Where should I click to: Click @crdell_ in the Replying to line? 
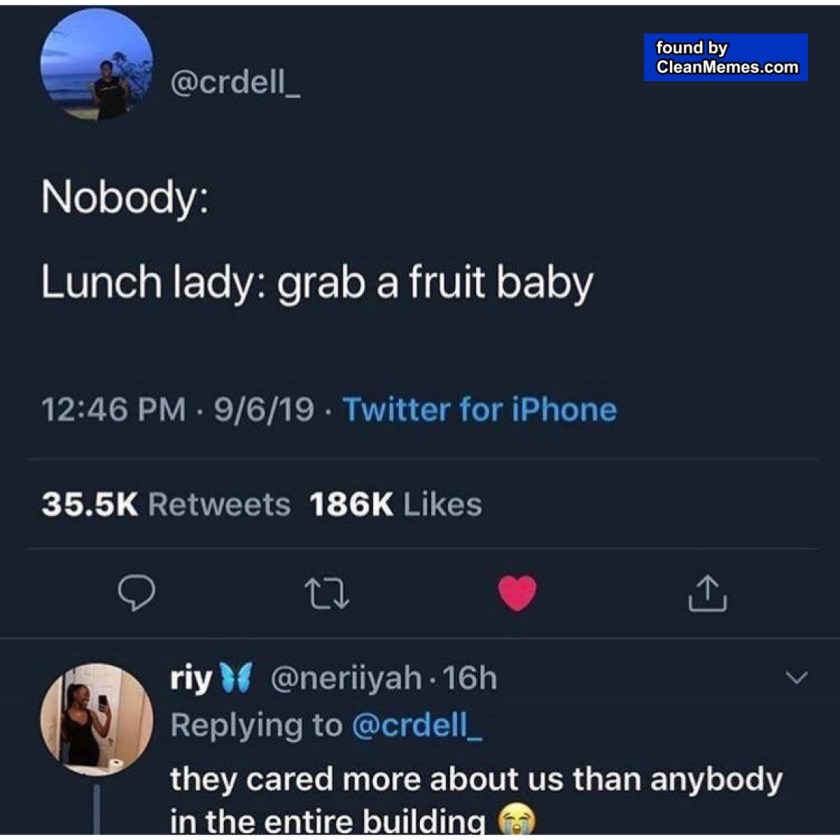click(x=418, y=725)
